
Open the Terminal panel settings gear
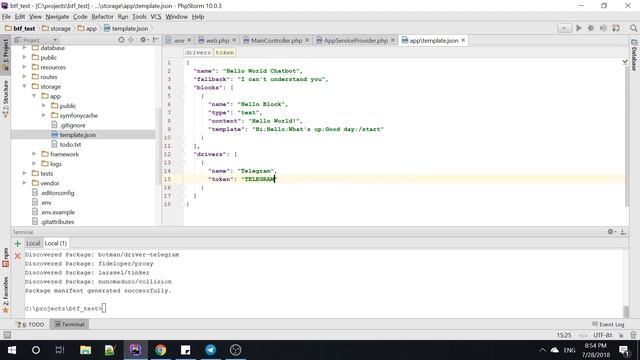[x=611, y=232]
